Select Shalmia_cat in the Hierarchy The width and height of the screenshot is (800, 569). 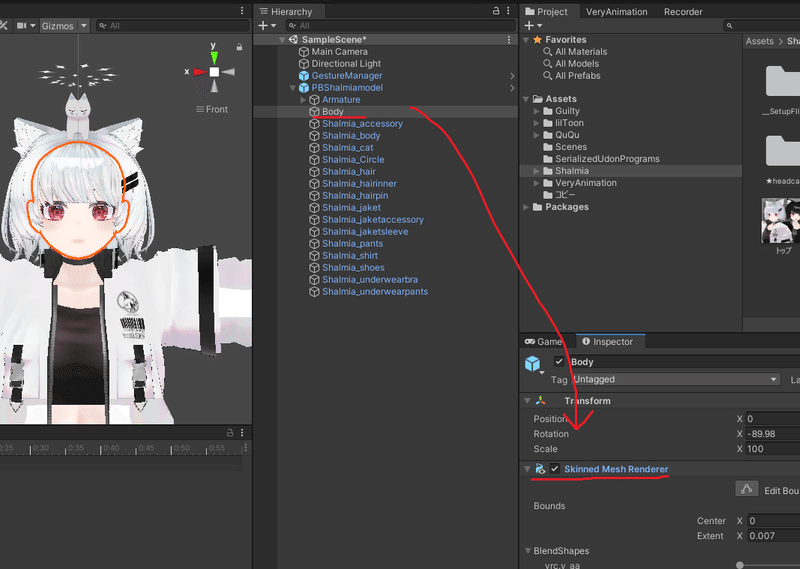347,147
